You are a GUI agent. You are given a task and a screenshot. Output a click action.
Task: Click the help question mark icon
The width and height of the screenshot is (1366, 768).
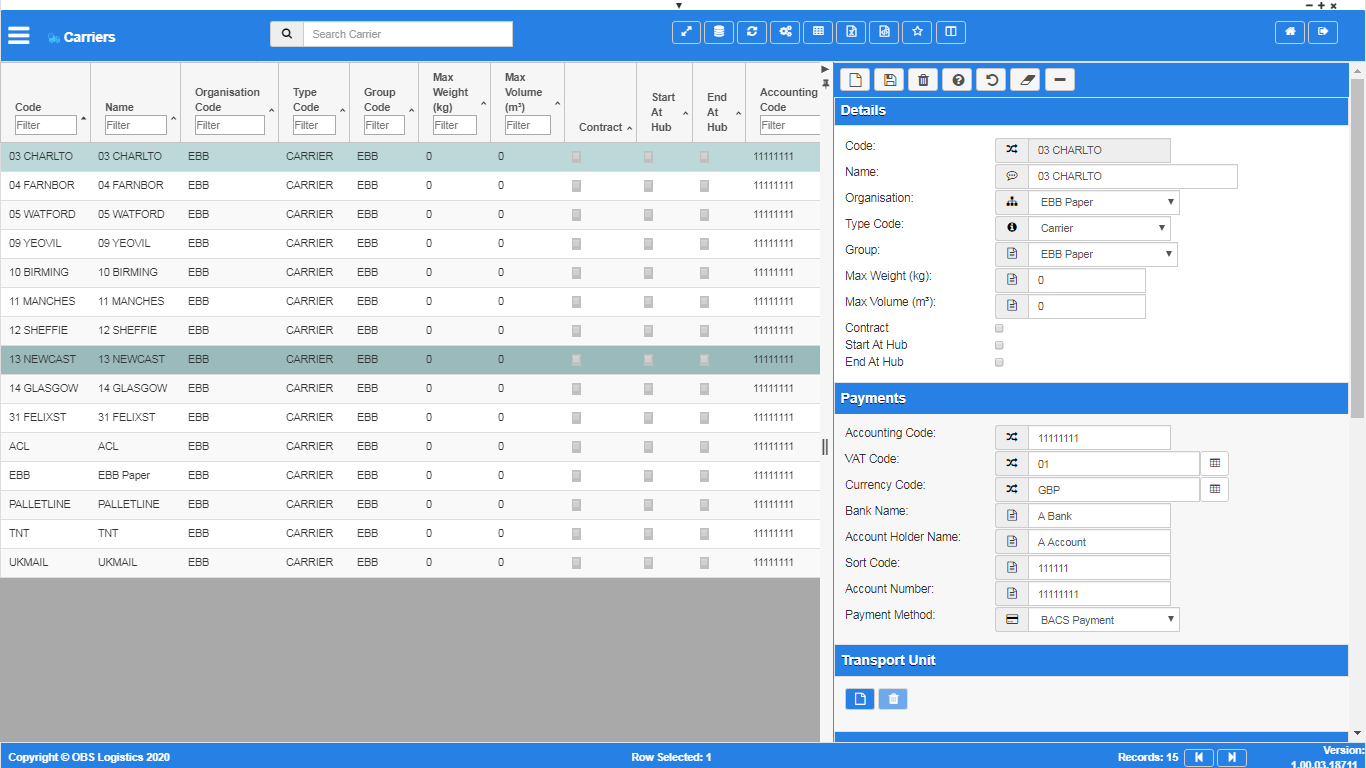point(957,80)
